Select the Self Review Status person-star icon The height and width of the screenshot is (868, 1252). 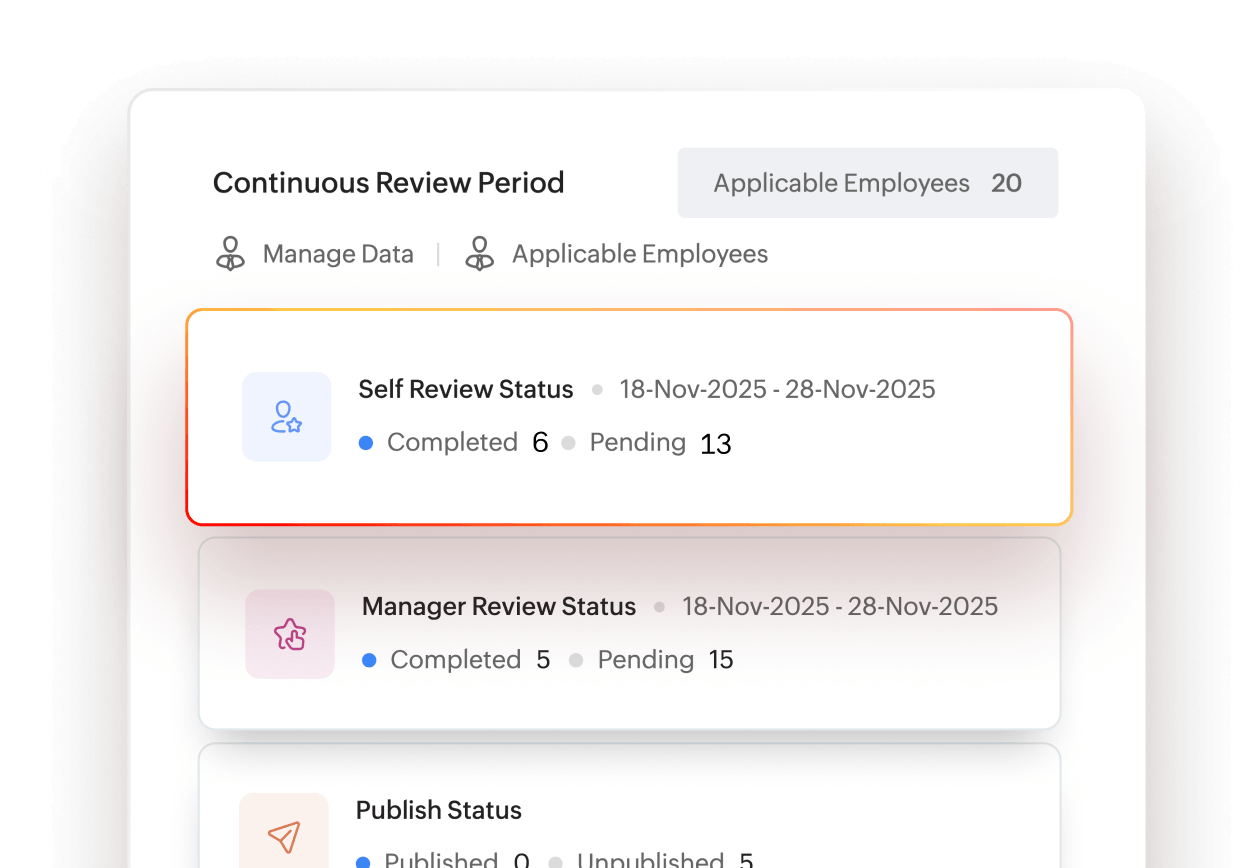coord(287,417)
